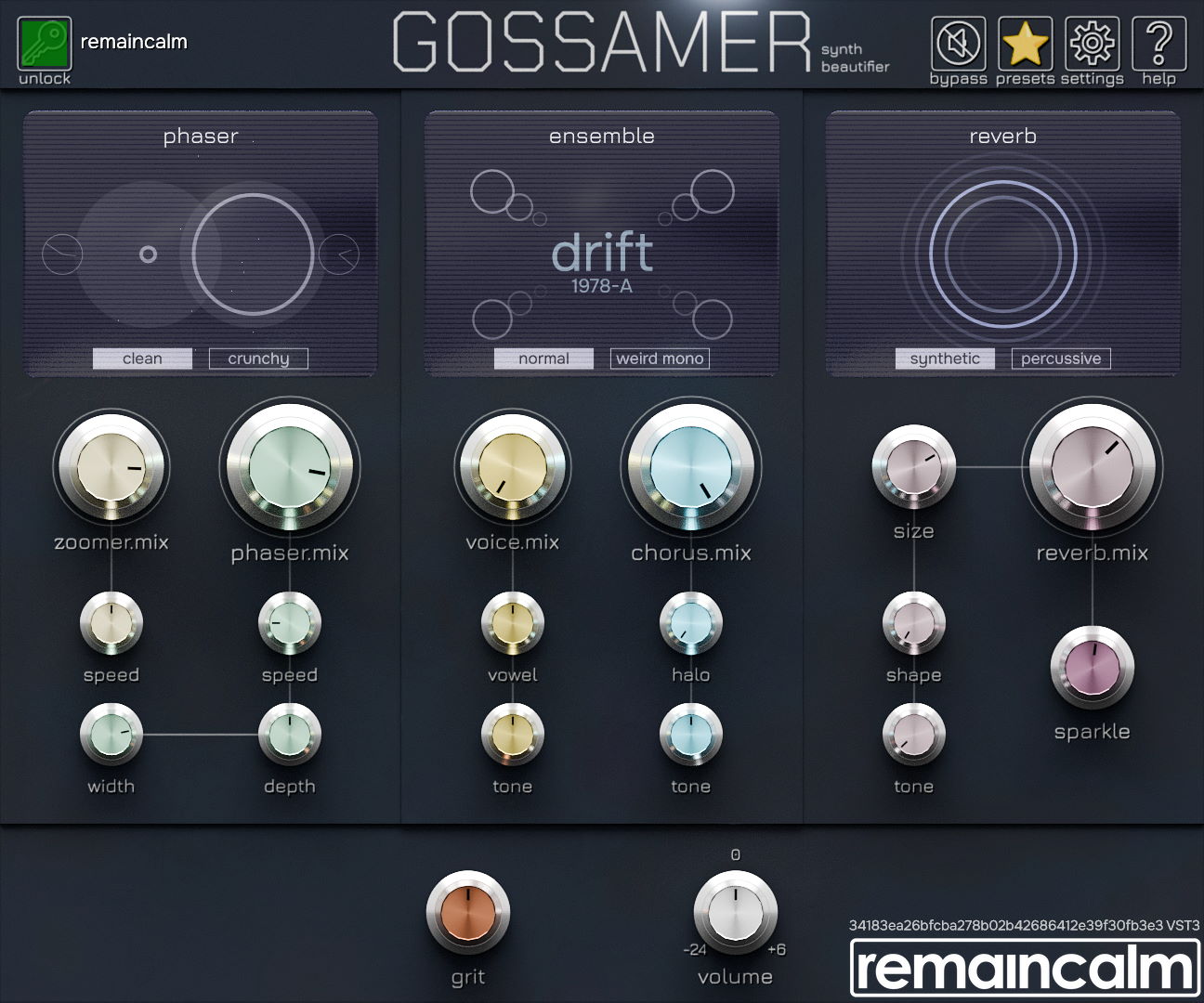
Task: Click the phaser depth knob
Action: point(290,735)
